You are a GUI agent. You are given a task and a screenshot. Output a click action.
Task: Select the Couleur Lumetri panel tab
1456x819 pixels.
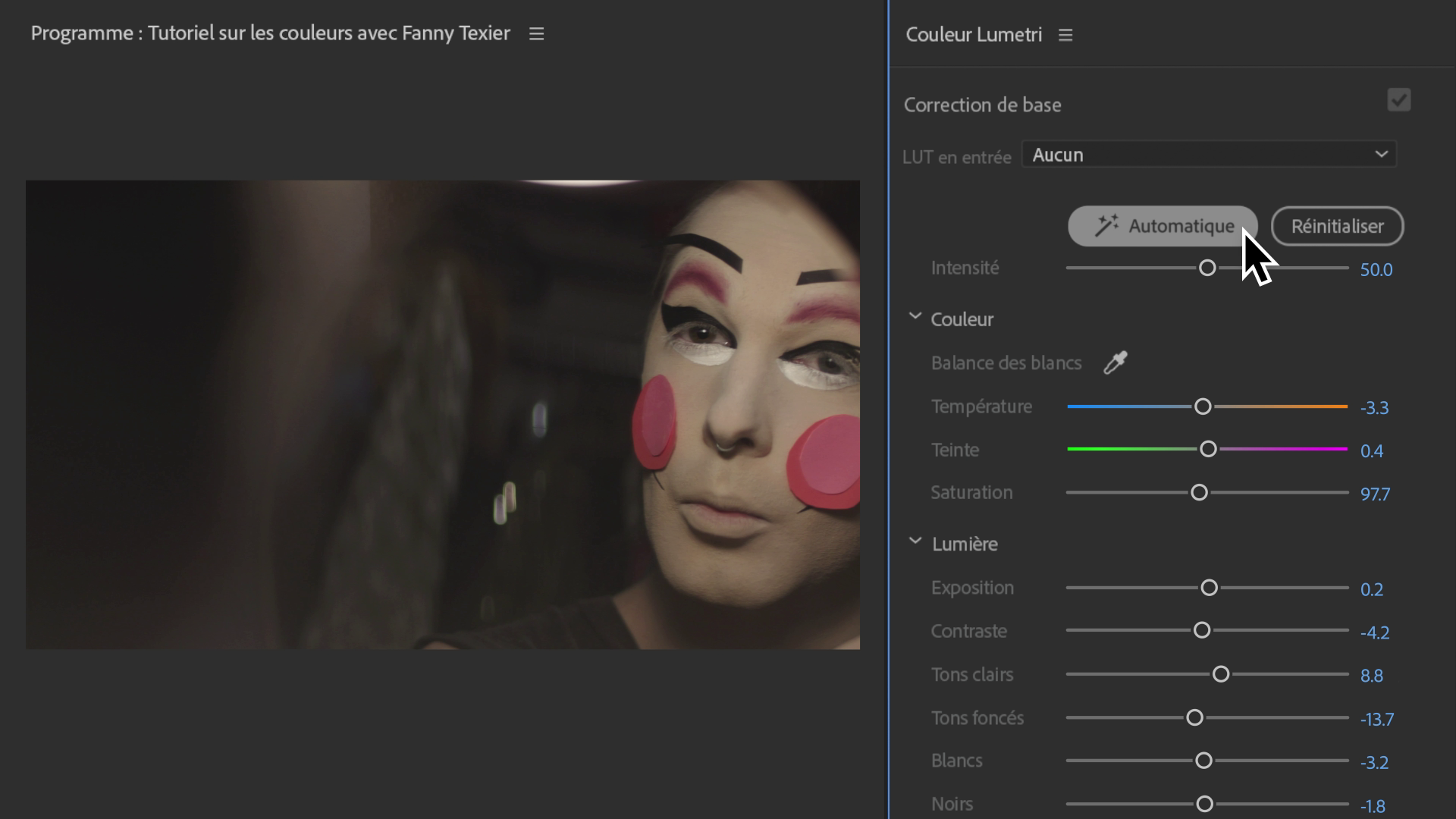[974, 35]
